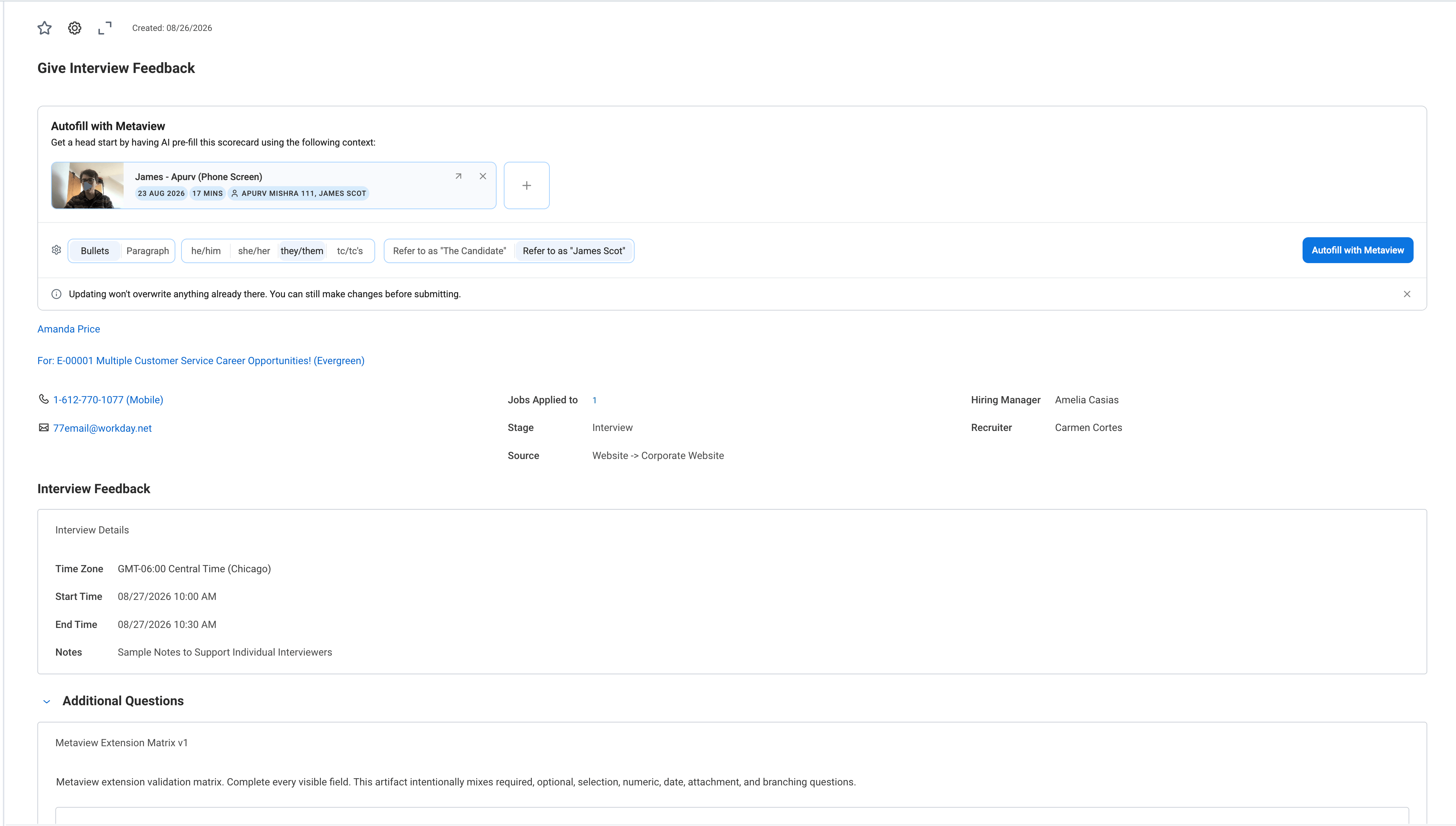Open Jobs Applied to count 1
The width and height of the screenshot is (1456, 826).
[594, 400]
